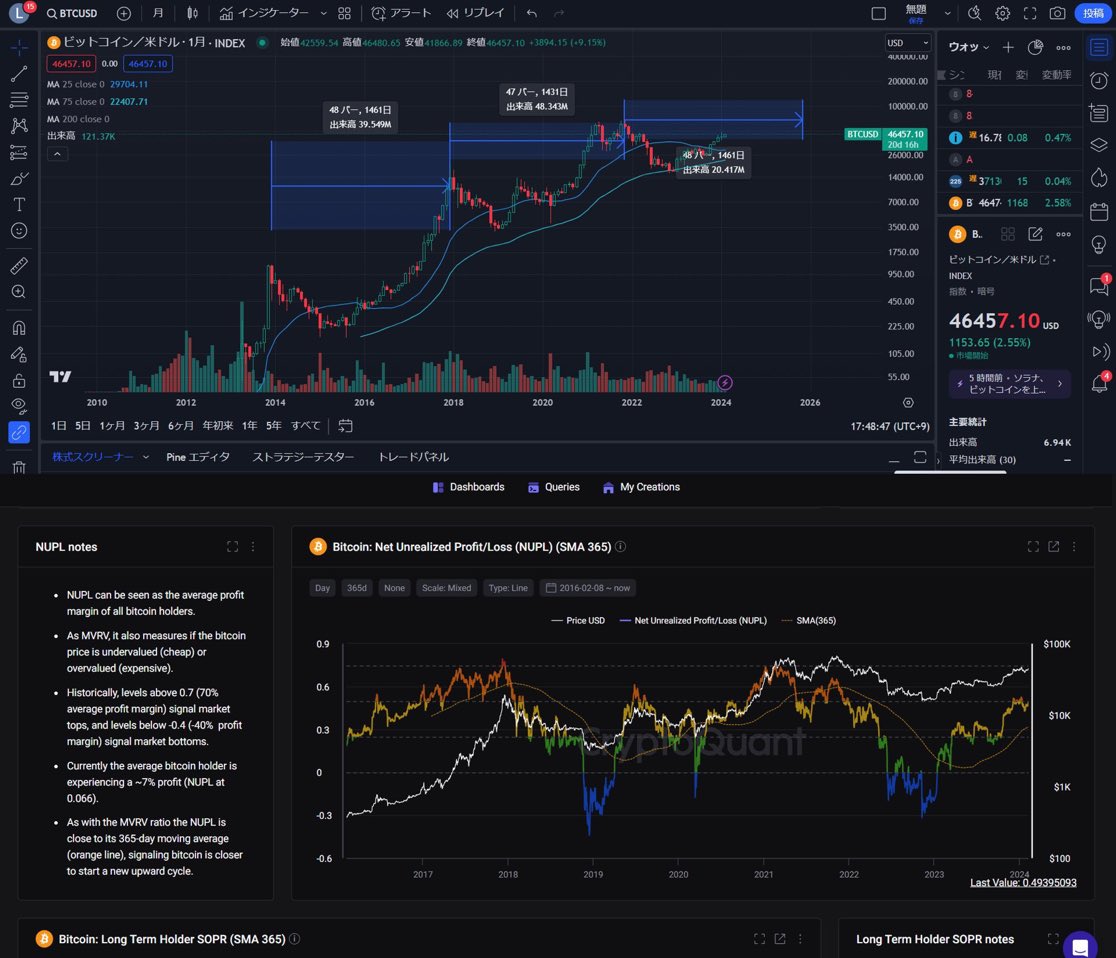This screenshot has height=958, width=1116.
Task: Lock all drawing tools
Action: pos(19,381)
